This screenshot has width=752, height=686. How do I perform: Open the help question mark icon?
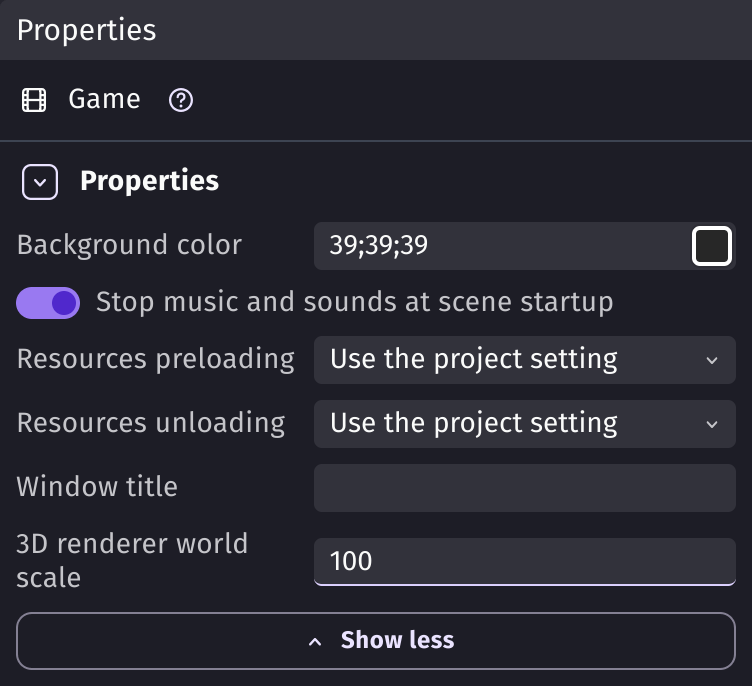click(181, 100)
